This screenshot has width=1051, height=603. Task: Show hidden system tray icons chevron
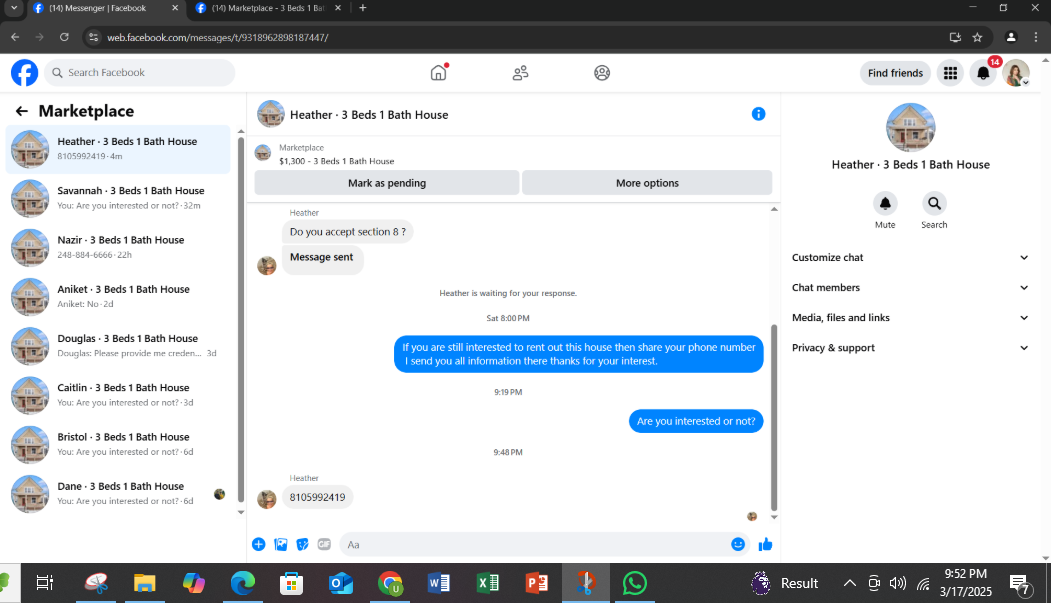tap(849, 583)
